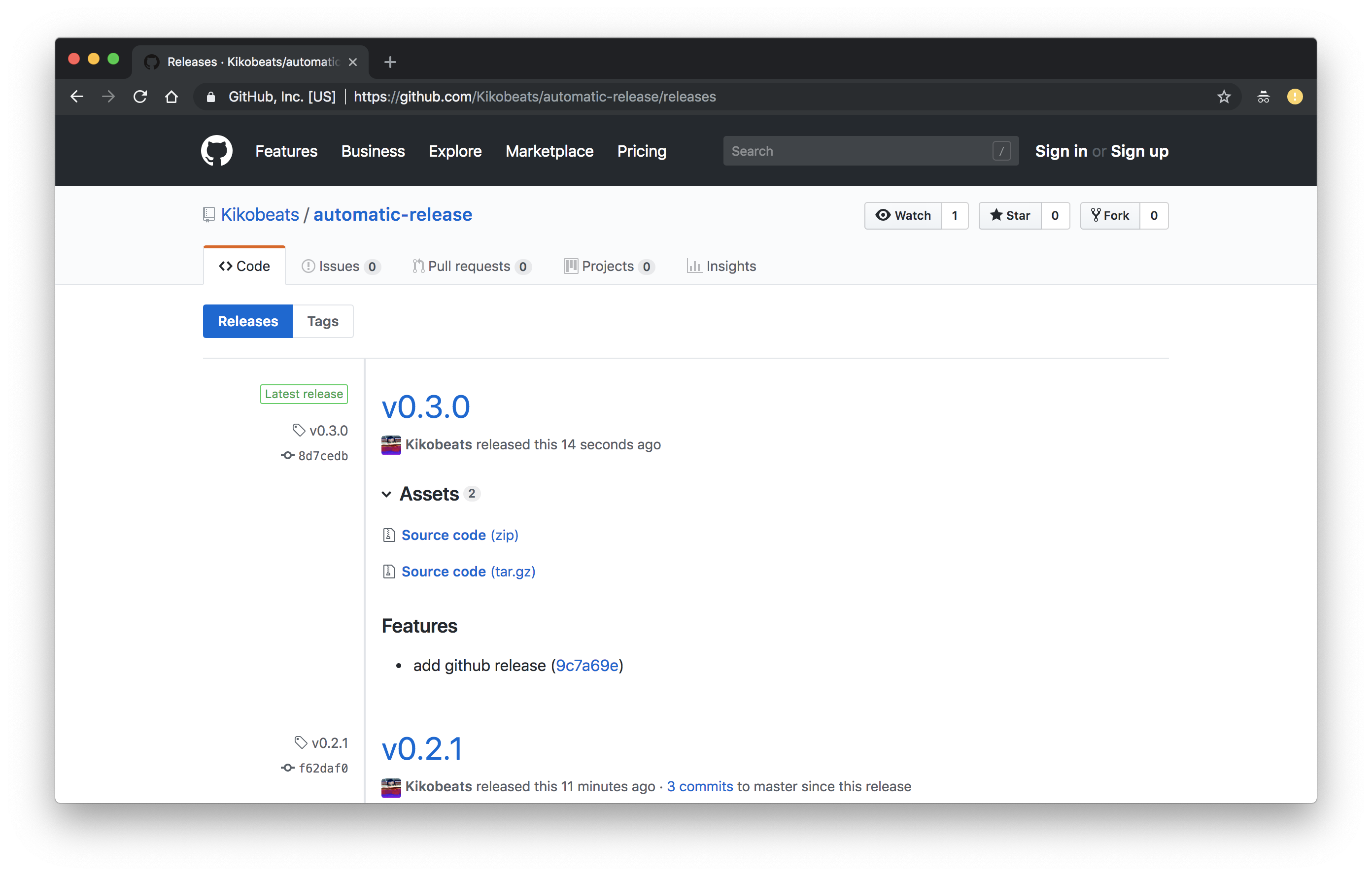Open the Pull requests tab
The height and width of the screenshot is (876, 1372).
click(470, 266)
